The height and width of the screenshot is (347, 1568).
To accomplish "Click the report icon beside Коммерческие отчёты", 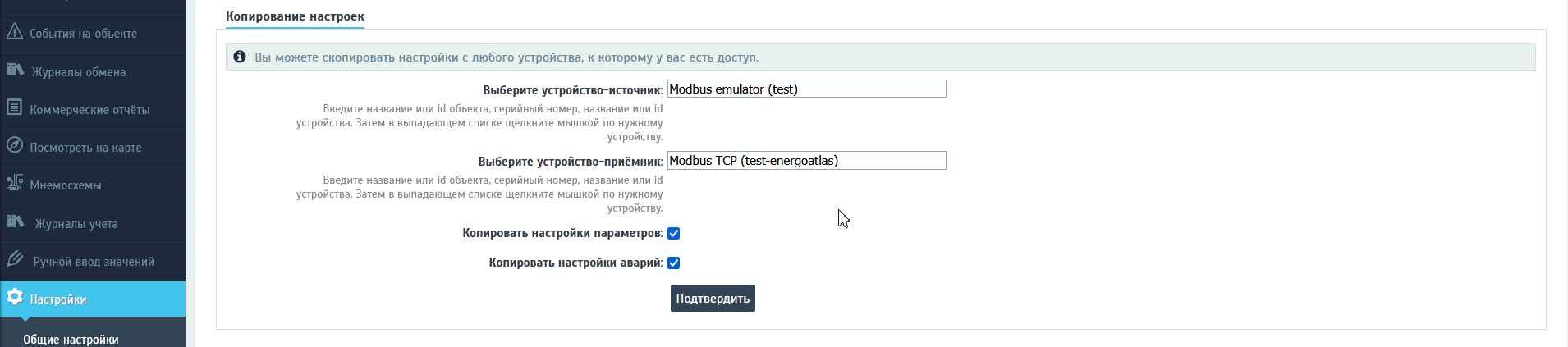I will pyautogui.click(x=14, y=107).
